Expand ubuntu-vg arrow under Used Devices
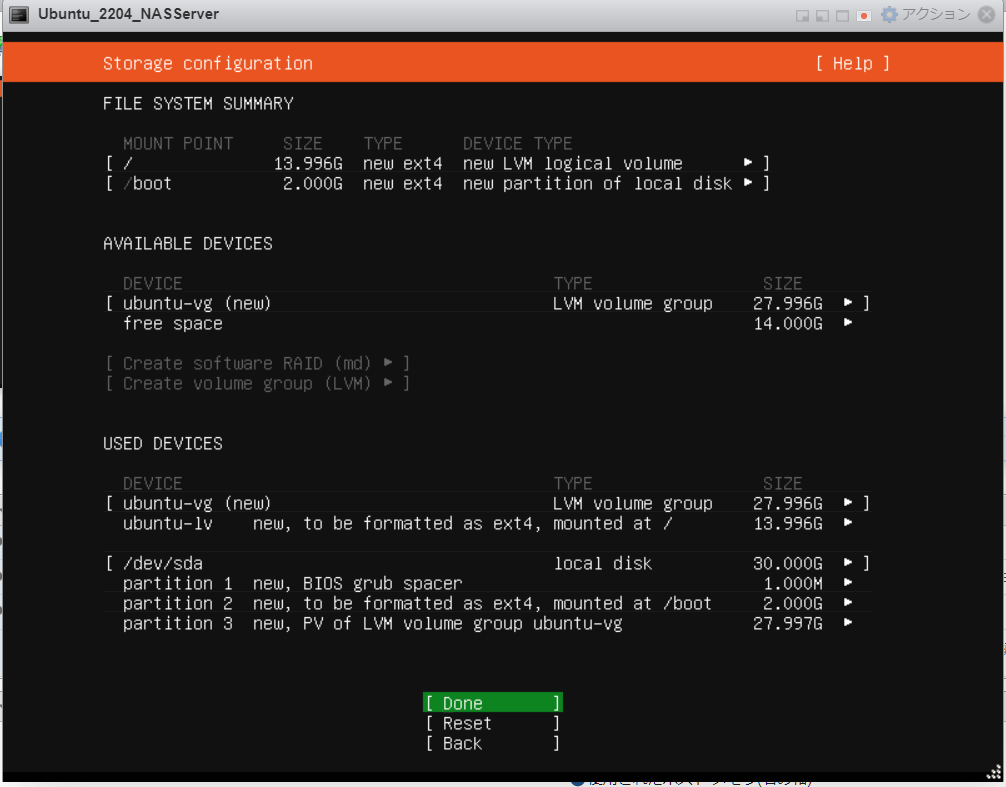 (x=848, y=502)
